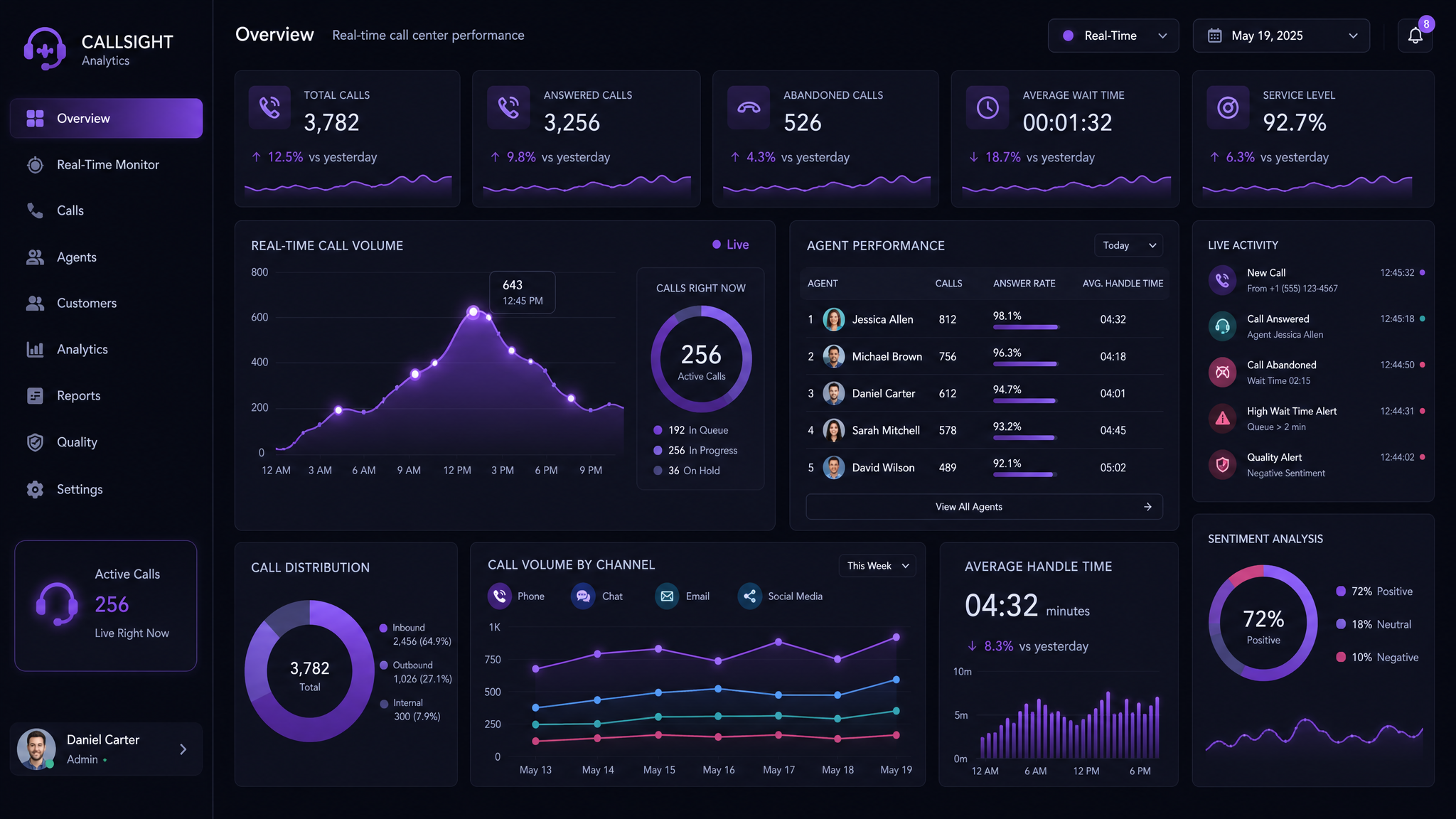Click the High Wait Time Alert warning icon
1456x819 pixels.
click(x=1222, y=418)
